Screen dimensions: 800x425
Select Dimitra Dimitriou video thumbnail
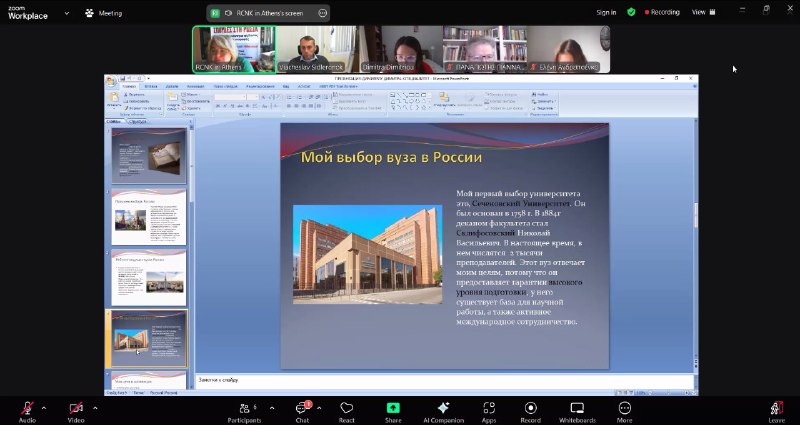pos(401,49)
